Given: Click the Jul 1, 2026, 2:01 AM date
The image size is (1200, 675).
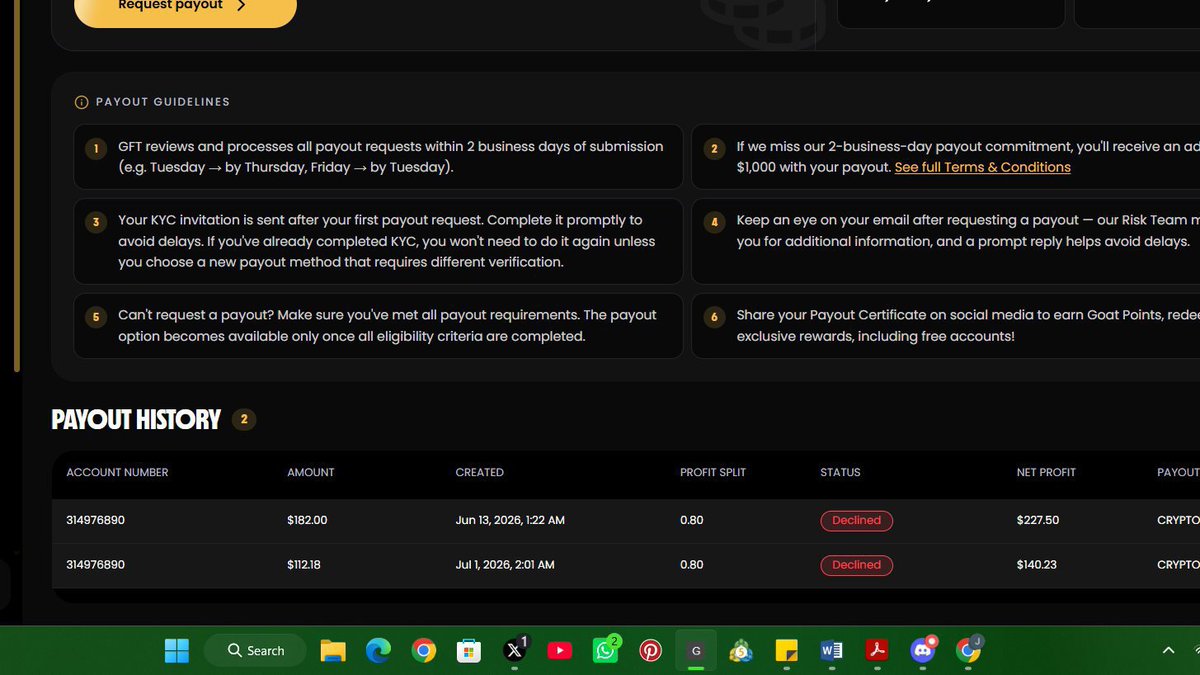Looking at the screenshot, I should 505,565.
